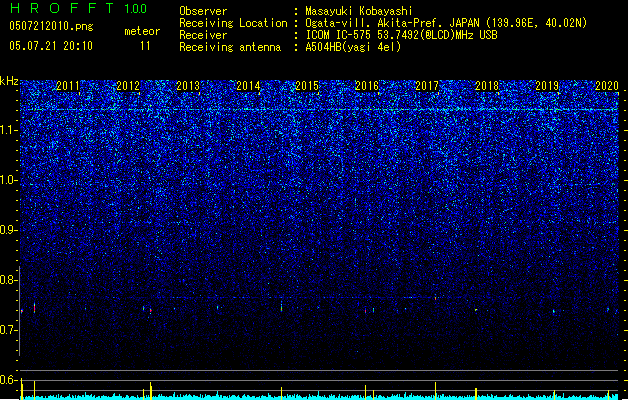Click the version number 1.0.0
Viewport: 629px width, 400px height.
pos(135,9)
